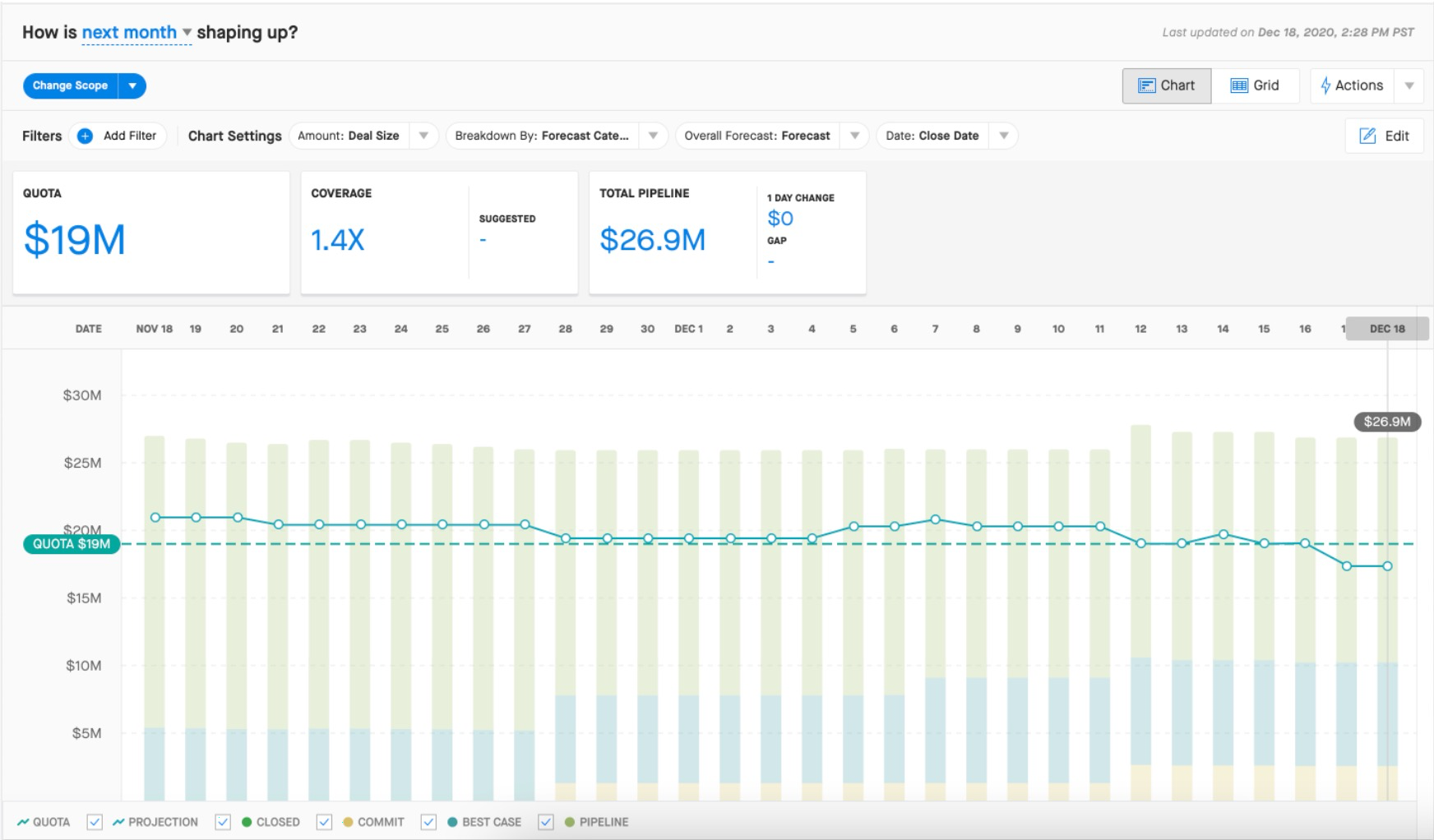Click the Grid view table icon
The image size is (1434, 840).
pyautogui.click(x=1239, y=85)
